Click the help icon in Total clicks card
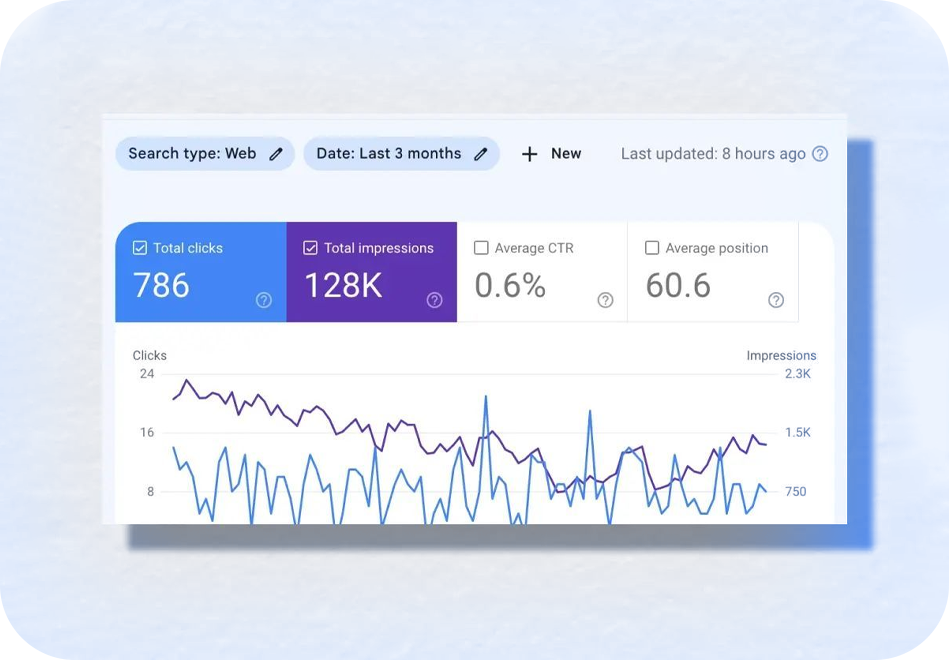This screenshot has height=660, width=949. pos(264,300)
